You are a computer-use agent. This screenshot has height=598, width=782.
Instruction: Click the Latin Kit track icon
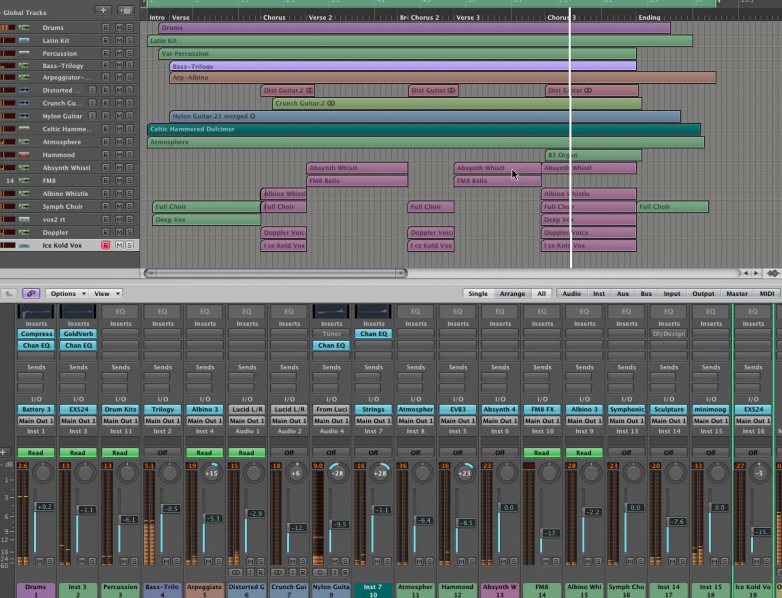click(x=23, y=40)
